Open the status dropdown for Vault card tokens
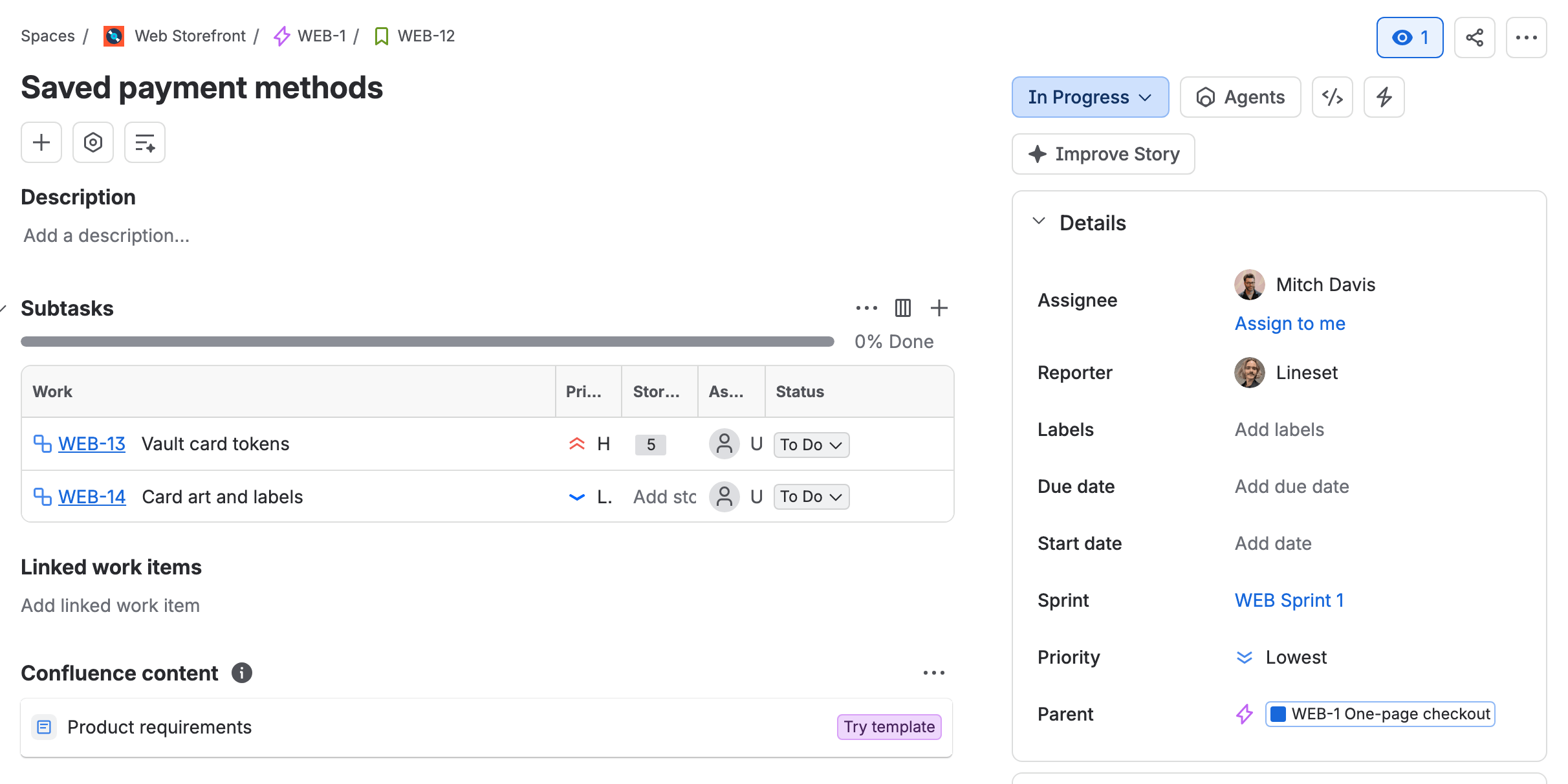Screen dimensions: 1568x784 pos(811,444)
